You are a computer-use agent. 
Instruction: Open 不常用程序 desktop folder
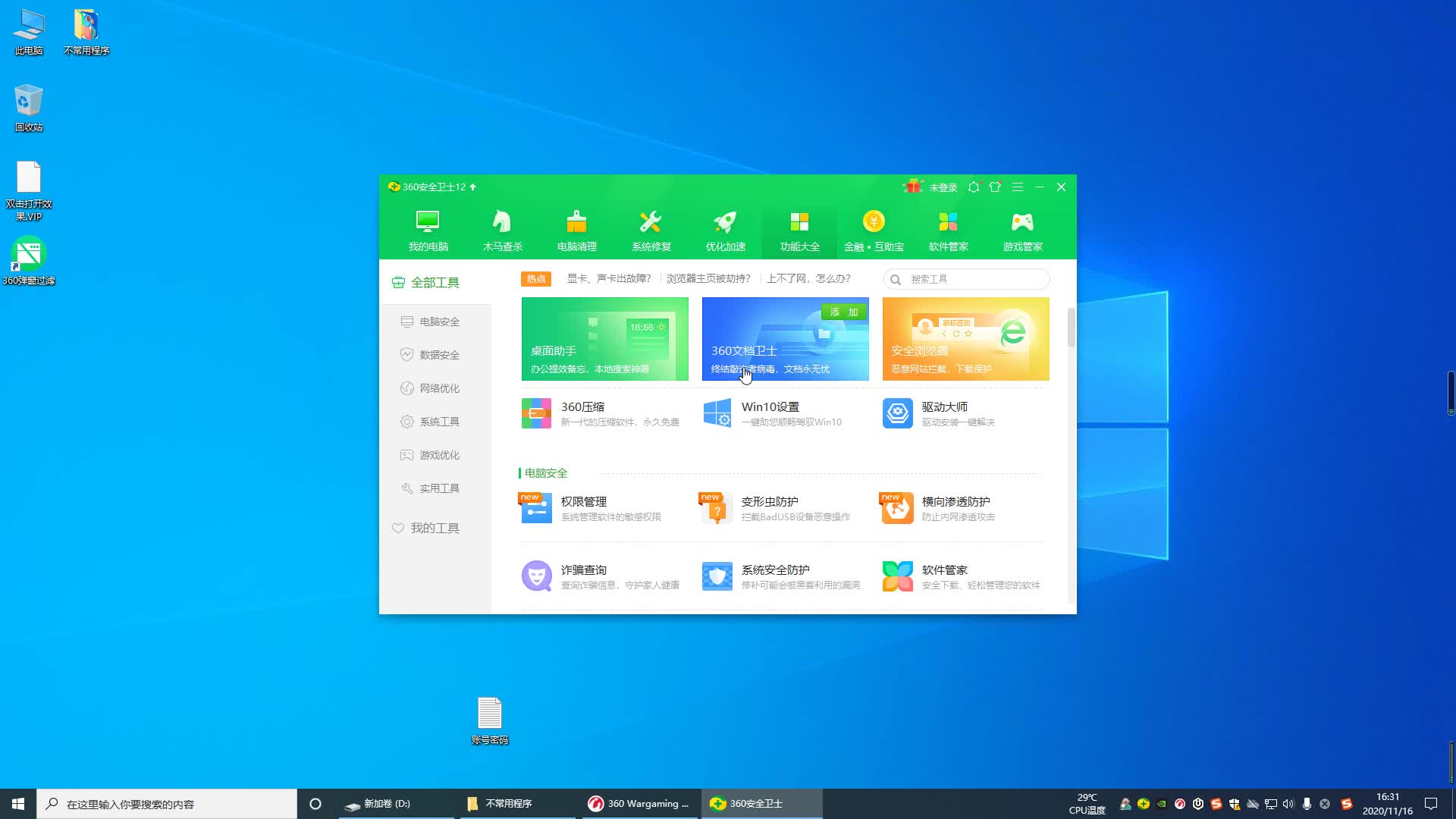[86, 32]
